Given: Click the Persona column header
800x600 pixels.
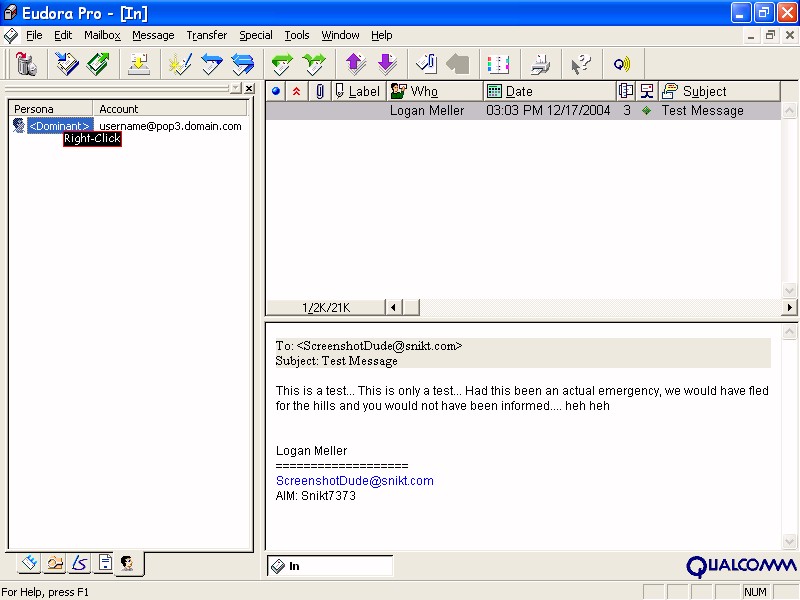Looking at the screenshot, I should pos(51,109).
